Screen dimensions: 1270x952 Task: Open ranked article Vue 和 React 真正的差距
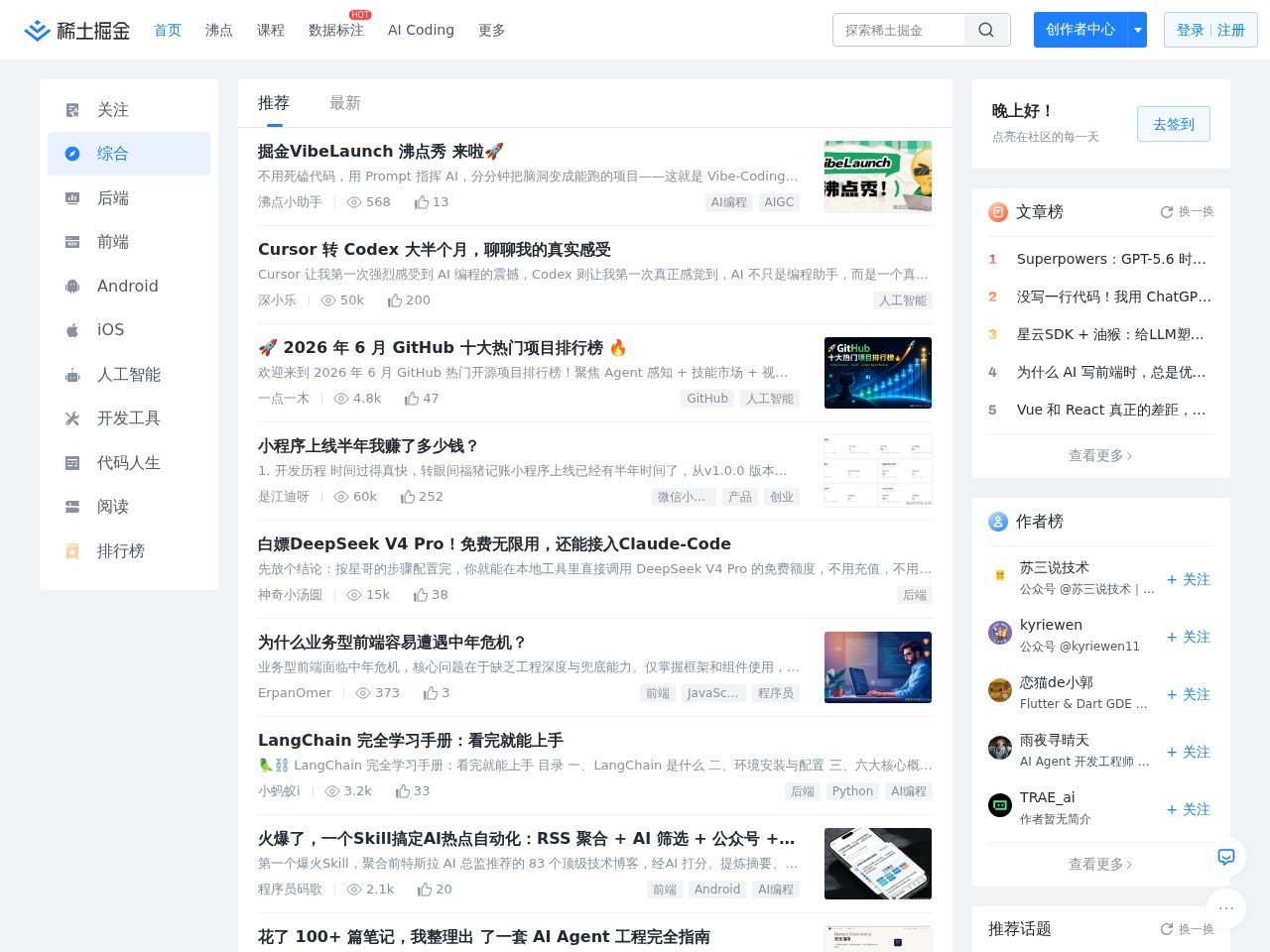click(1111, 410)
